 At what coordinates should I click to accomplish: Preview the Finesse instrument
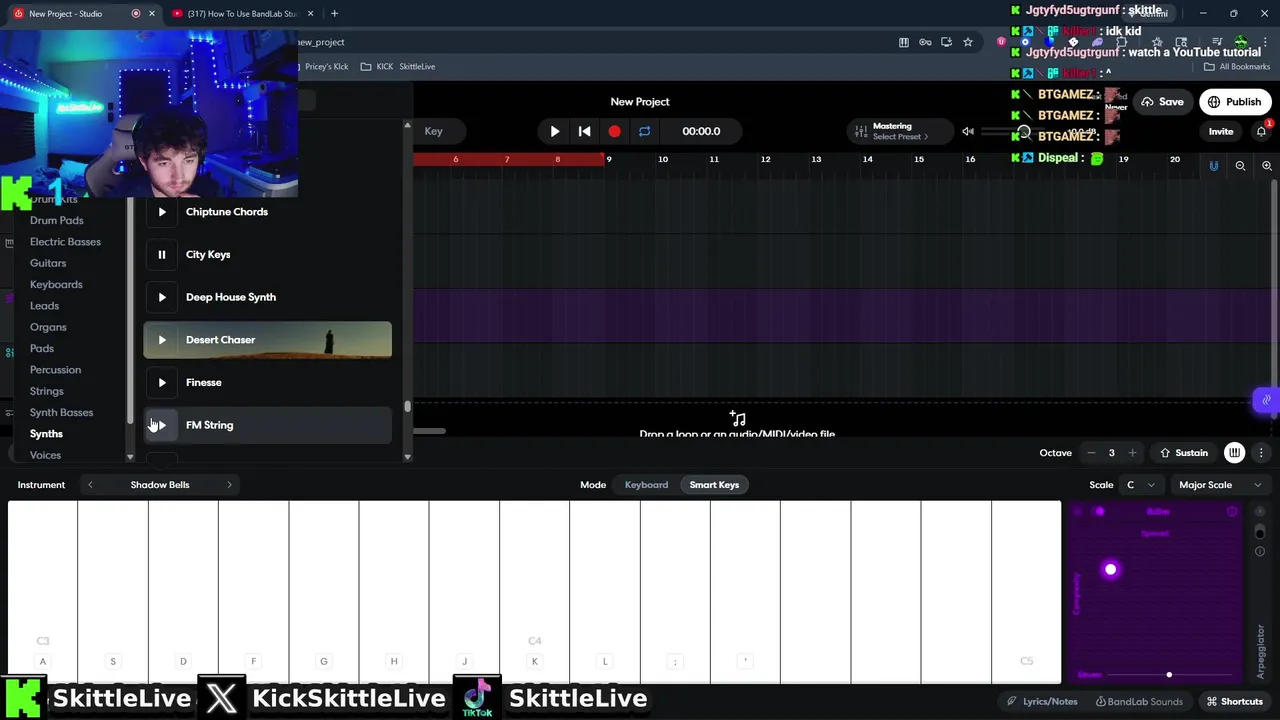tap(162, 382)
